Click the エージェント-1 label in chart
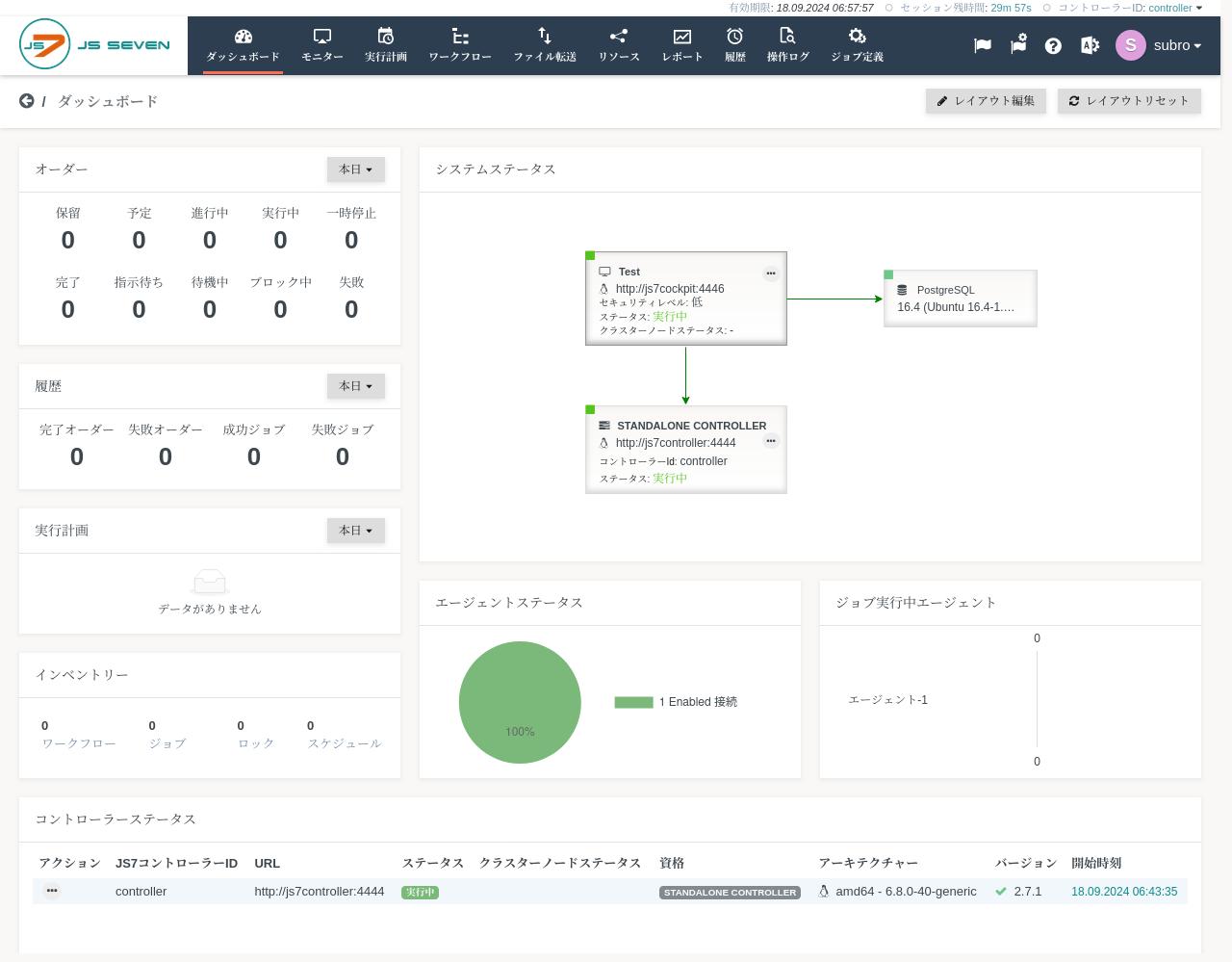The width and height of the screenshot is (1232, 962). click(x=887, y=700)
